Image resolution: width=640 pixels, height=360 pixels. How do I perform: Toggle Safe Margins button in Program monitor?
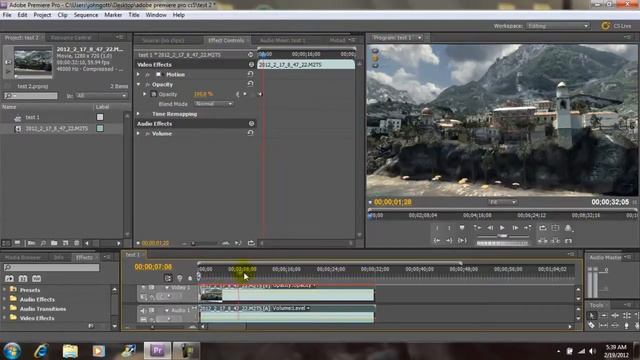click(x=555, y=228)
